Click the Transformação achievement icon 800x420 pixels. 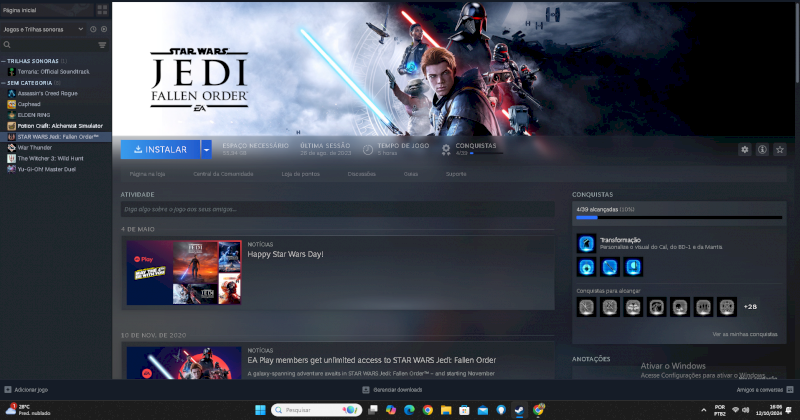tap(586, 243)
